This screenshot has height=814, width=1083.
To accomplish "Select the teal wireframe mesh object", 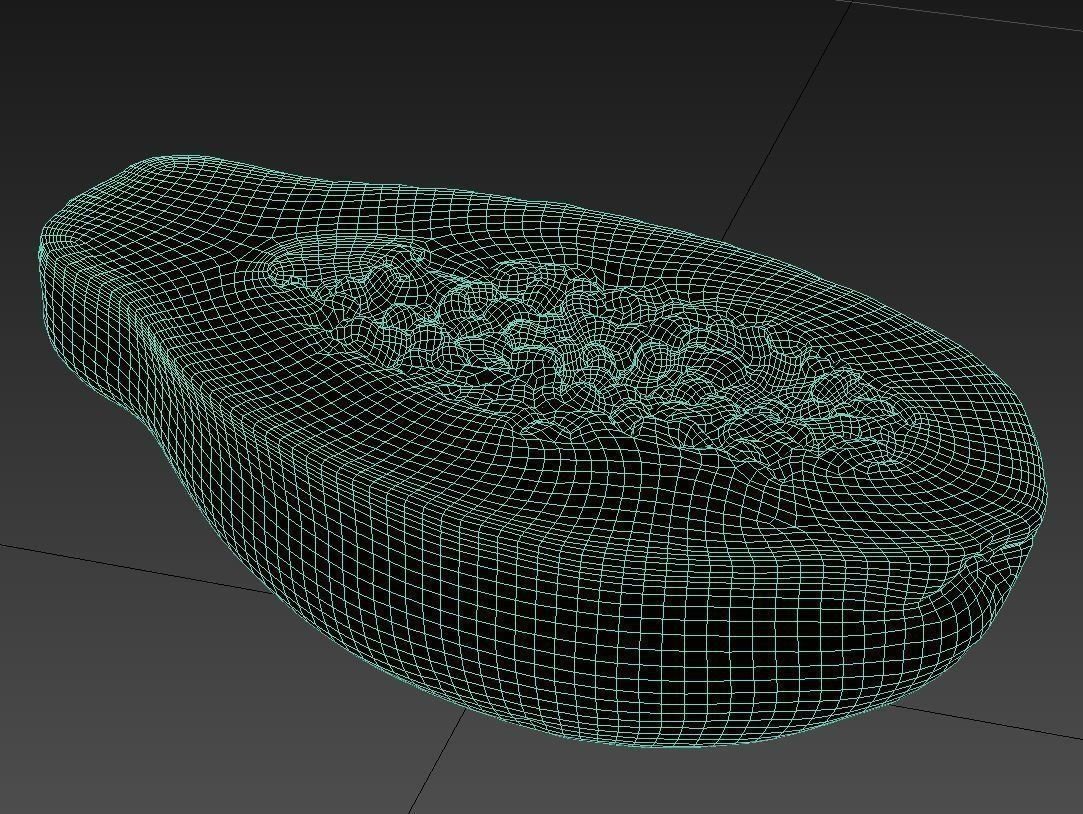I will pos(542,452).
